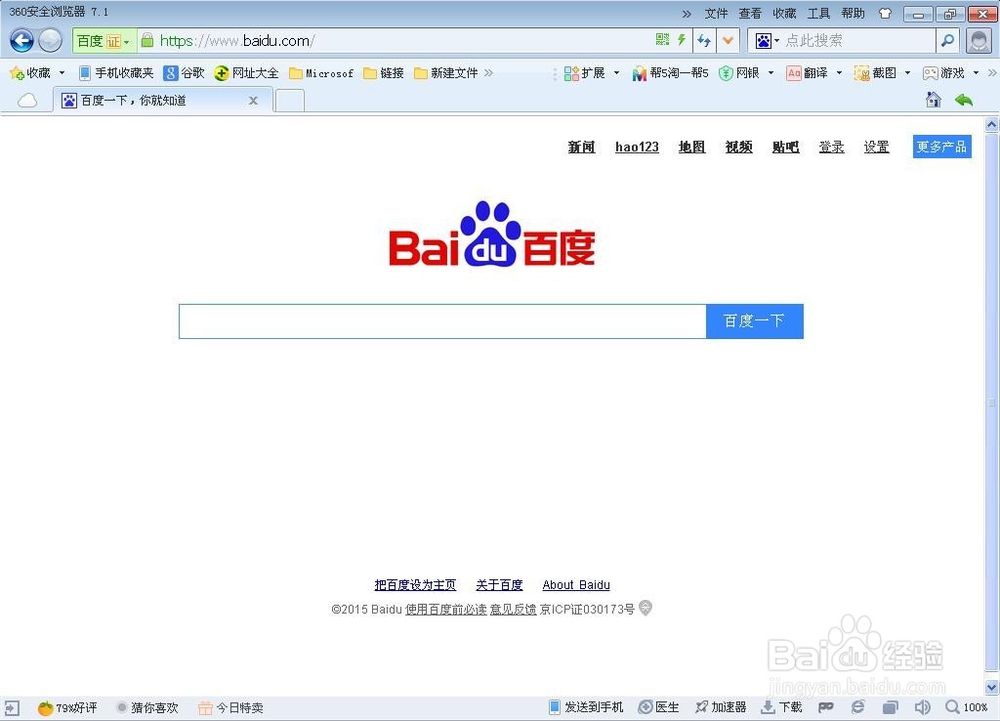The width and height of the screenshot is (1000, 721).
Task: Click the green lightning speed-mode icon
Action: coord(681,40)
